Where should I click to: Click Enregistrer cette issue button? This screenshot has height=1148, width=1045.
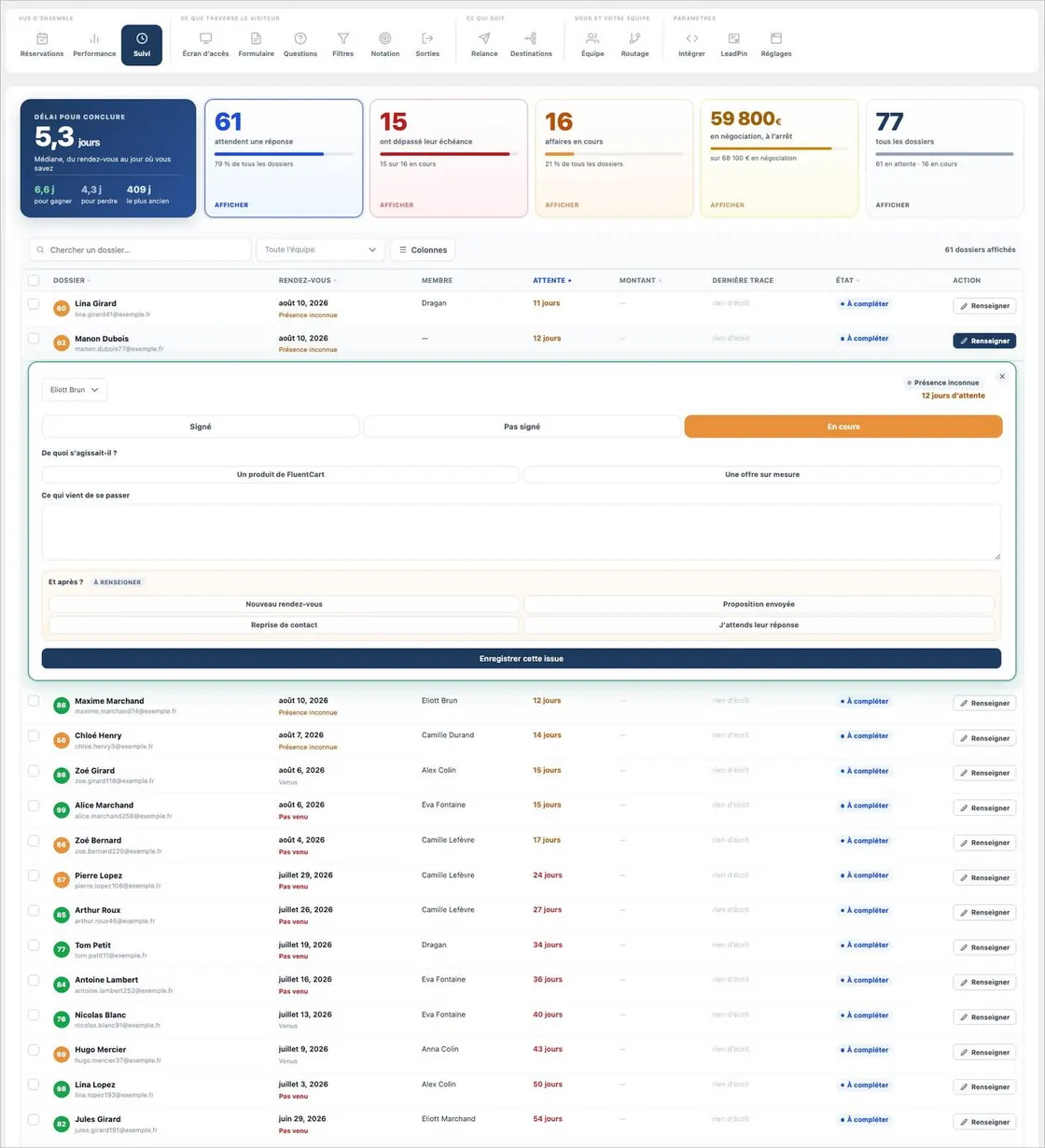click(522, 658)
